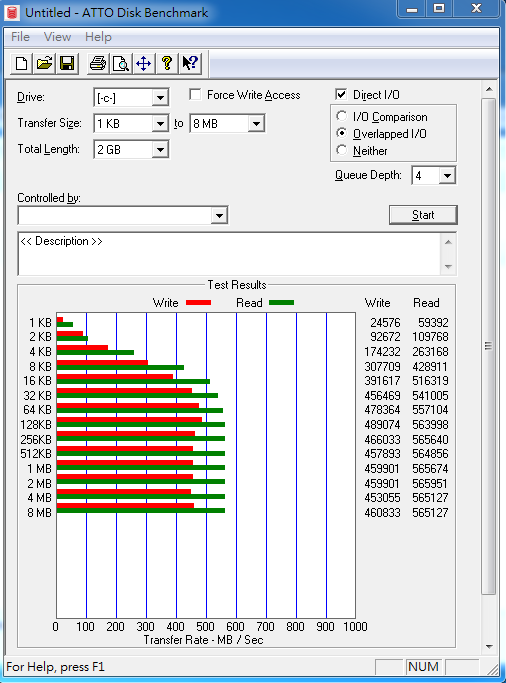Image resolution: width=506 pixels, height=683 pixels.
Task: Select I/O Comparison radio button
Action: pyautogui.click(x=342, y=116)
